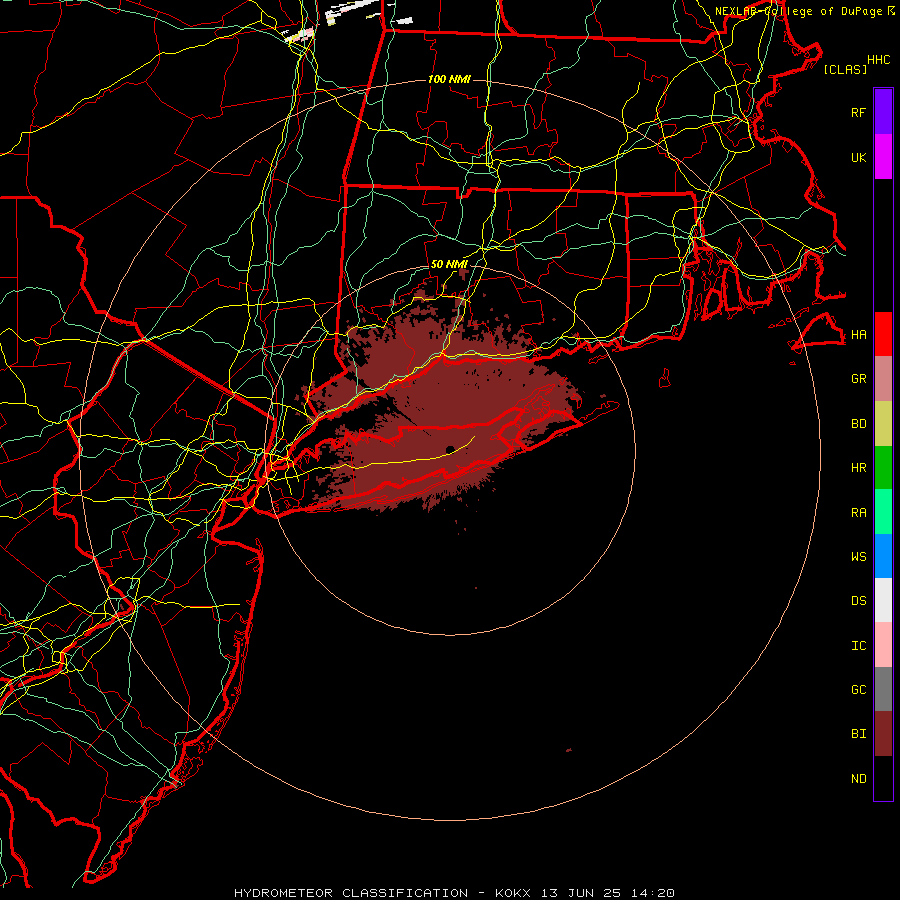Viewport: 900px width, 900px height.
Task: Click the IC legend label
Action: 858,646
